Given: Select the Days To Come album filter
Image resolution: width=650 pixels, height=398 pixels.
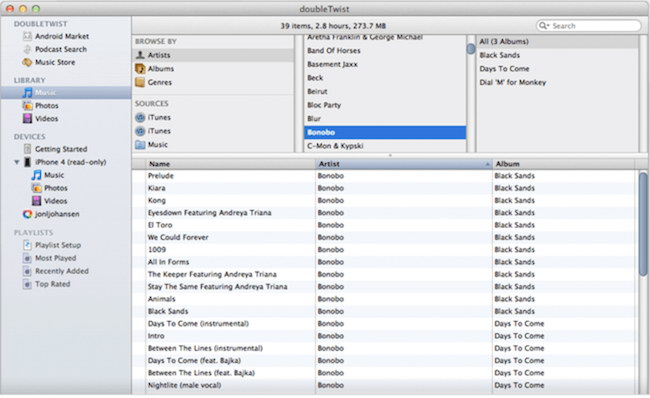Looking at the screenshot, I should tap(504, 69).
